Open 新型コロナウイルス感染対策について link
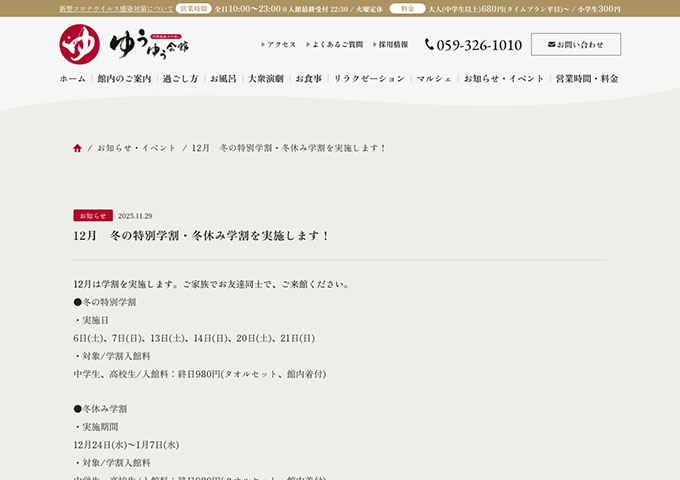Viewport: 680px width, 480px height. 116,9
